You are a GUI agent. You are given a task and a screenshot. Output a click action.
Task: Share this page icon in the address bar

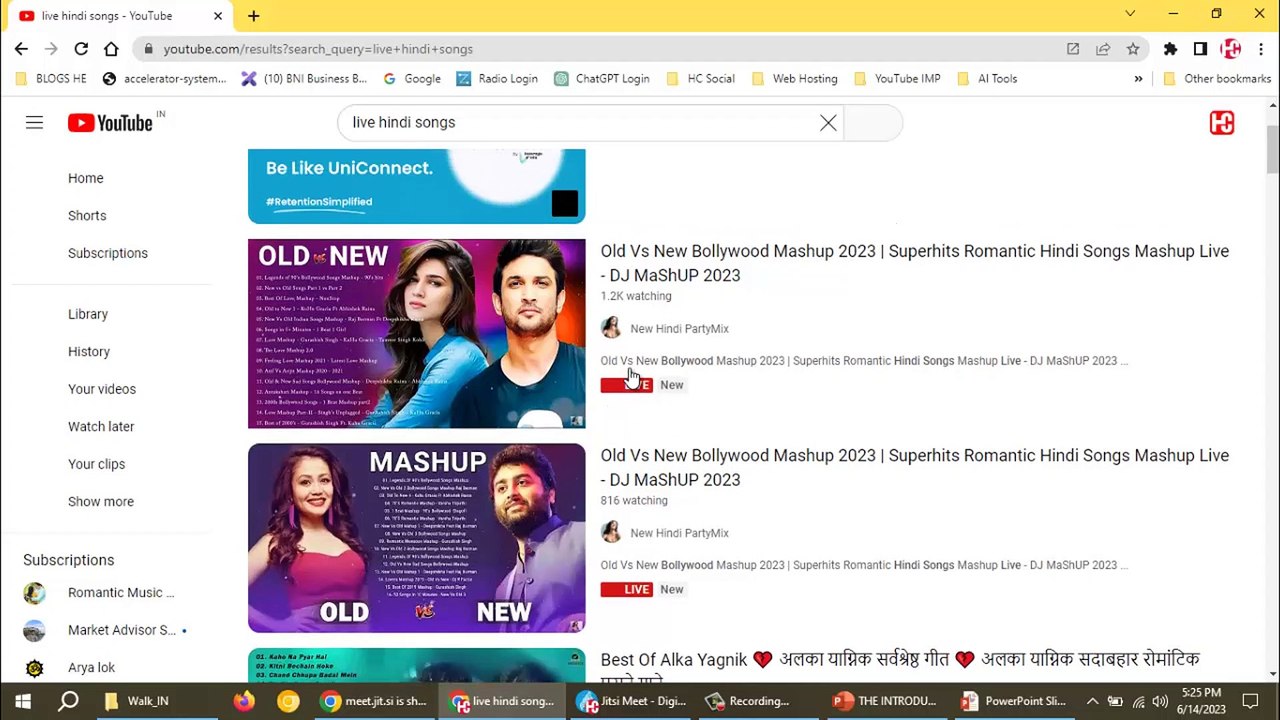(x=1103, y=49)
